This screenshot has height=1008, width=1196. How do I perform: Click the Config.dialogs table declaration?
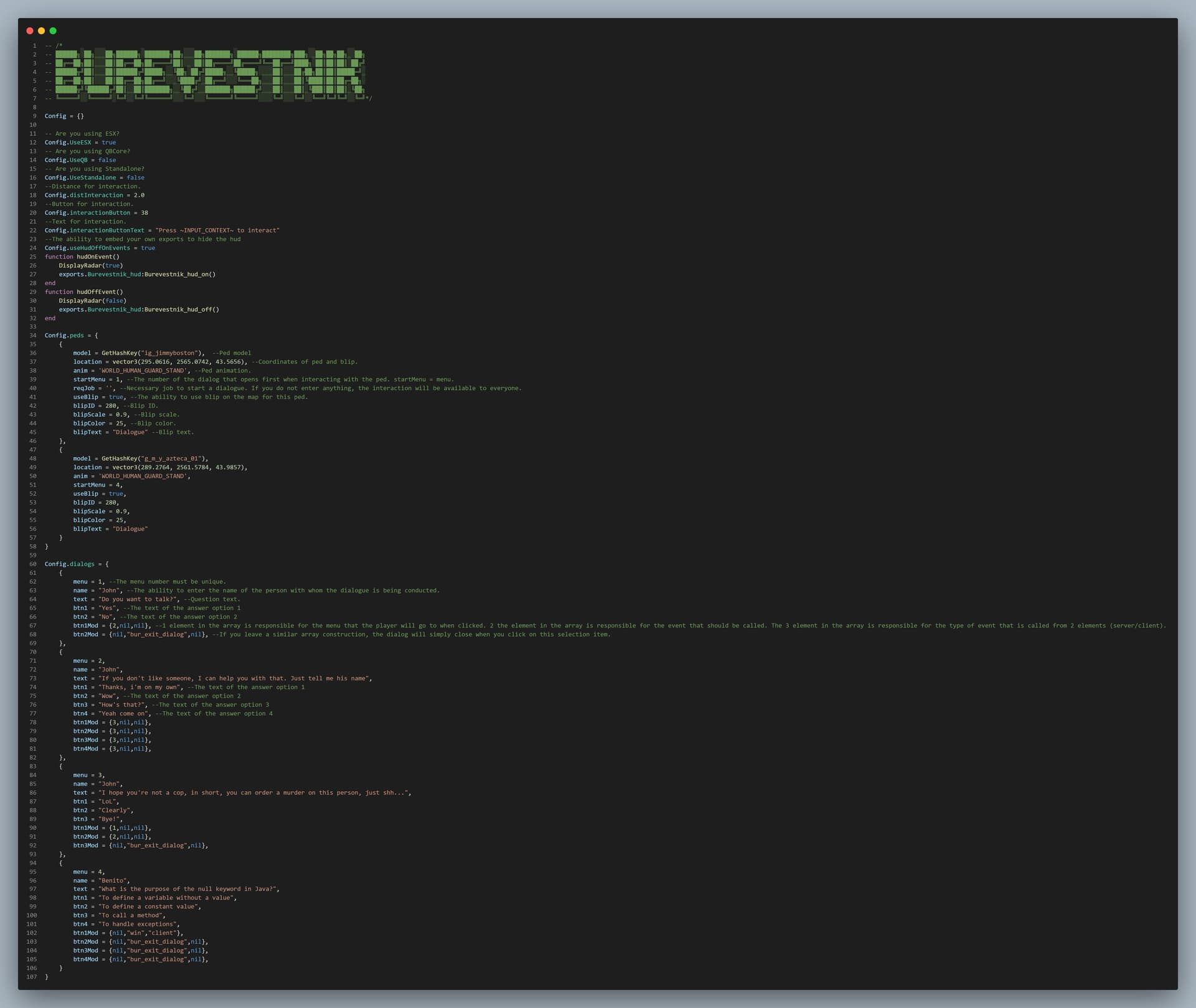pos(69,564)
